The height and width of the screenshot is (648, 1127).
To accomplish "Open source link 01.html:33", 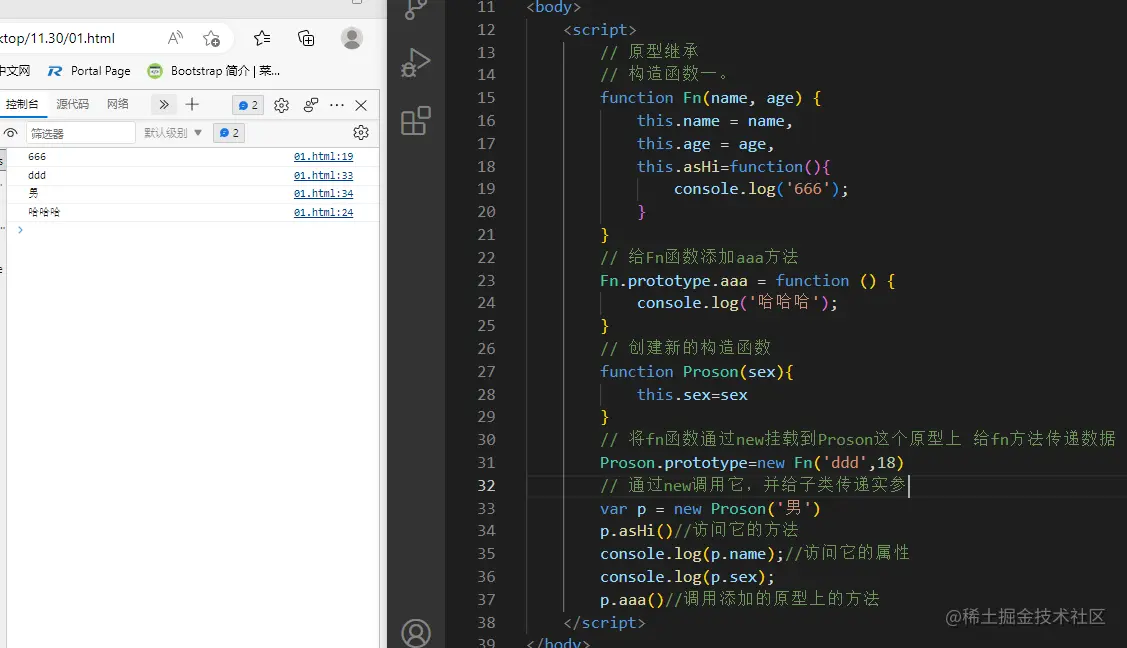I will click(323, 175).
